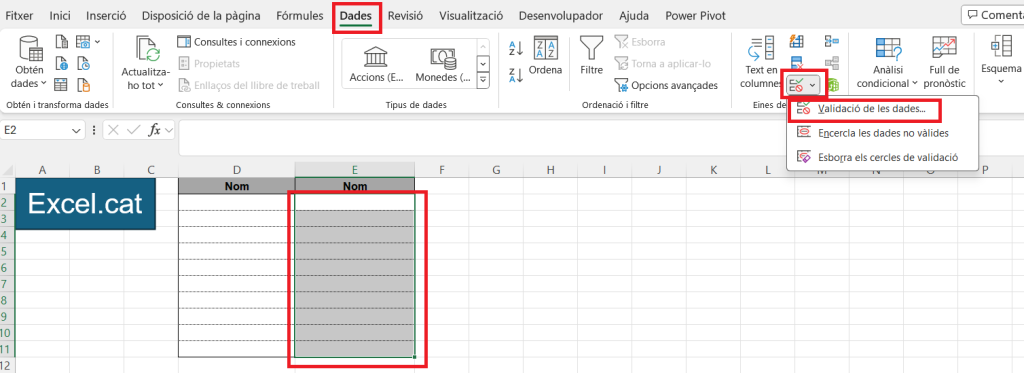Image resolution: width=1024 pixels, height=373 pixels.
Task: Open the Fitxer tab
Action: (x=19, y=16)
